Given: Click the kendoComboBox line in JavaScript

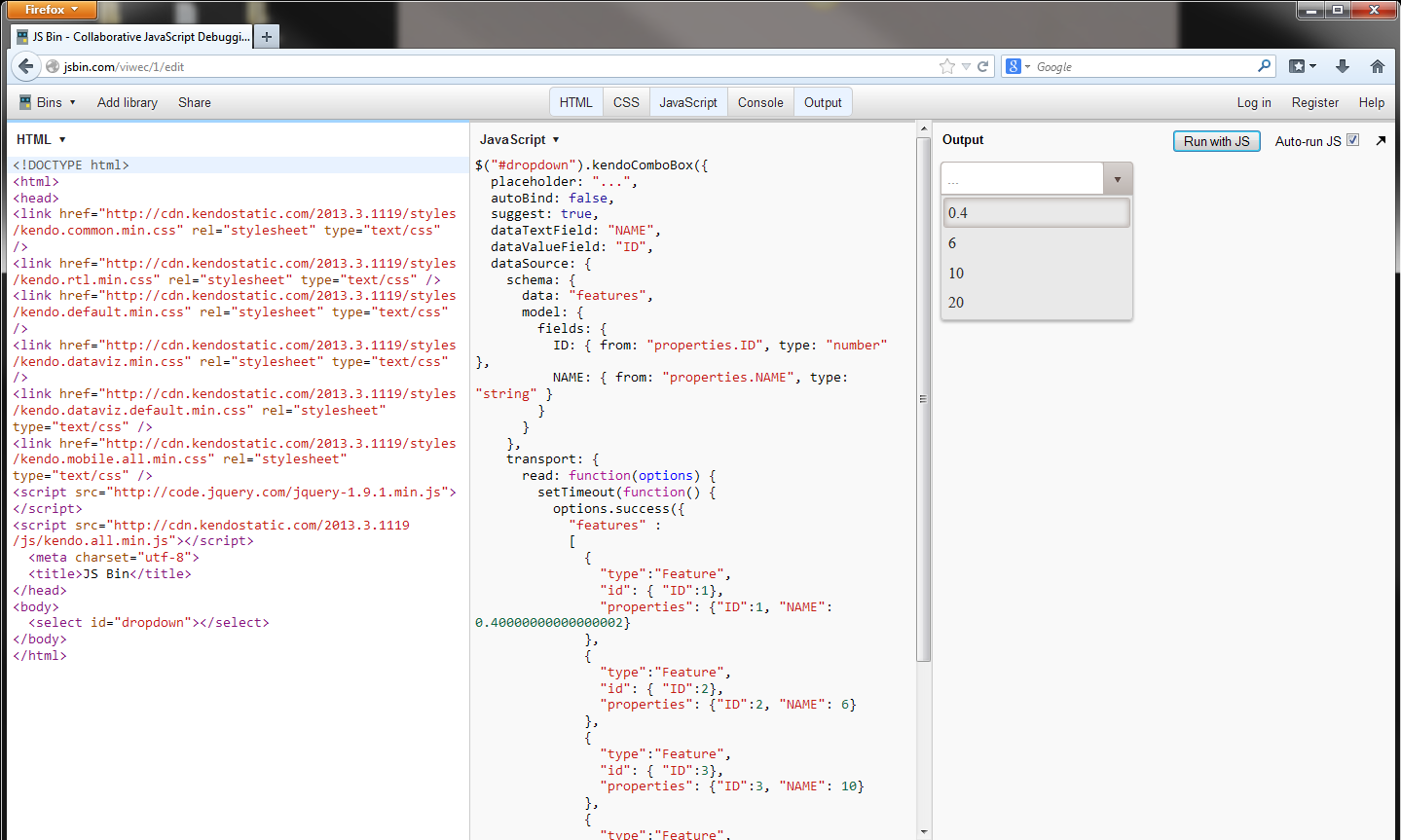Looking at the screenshot, I should [592, 165].
